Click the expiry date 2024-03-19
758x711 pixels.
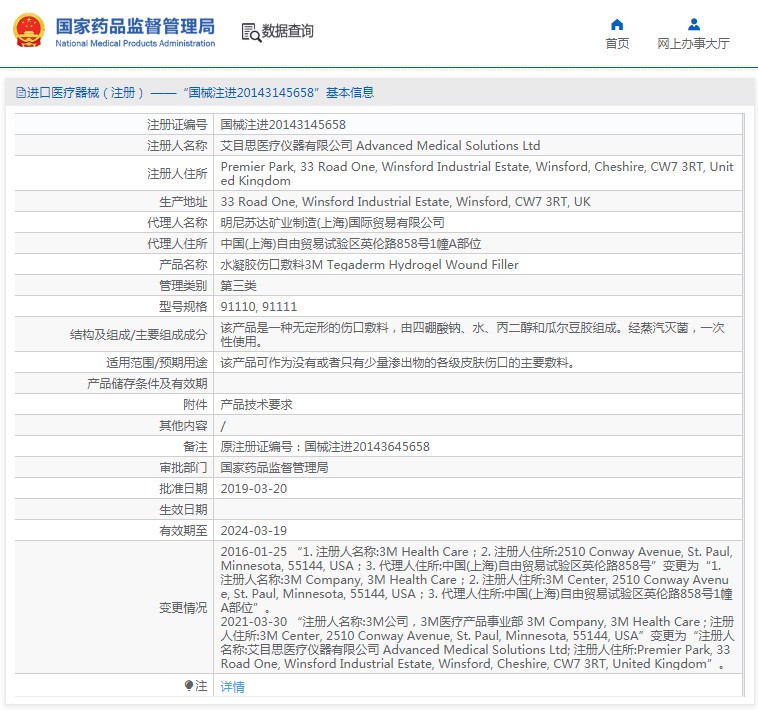[x=253, y=531]
